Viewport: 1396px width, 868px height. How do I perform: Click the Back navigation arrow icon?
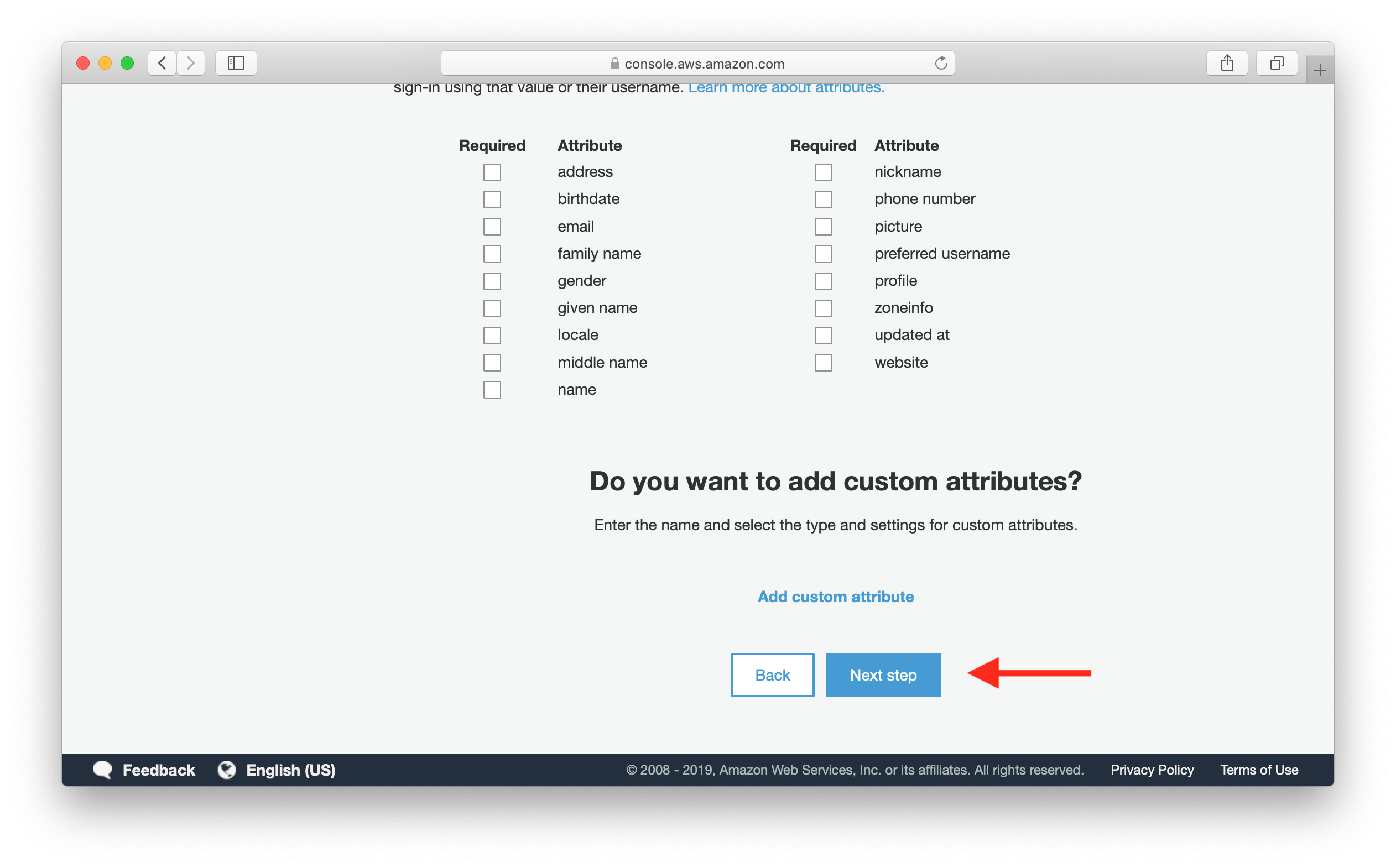[x=163, y=63]
